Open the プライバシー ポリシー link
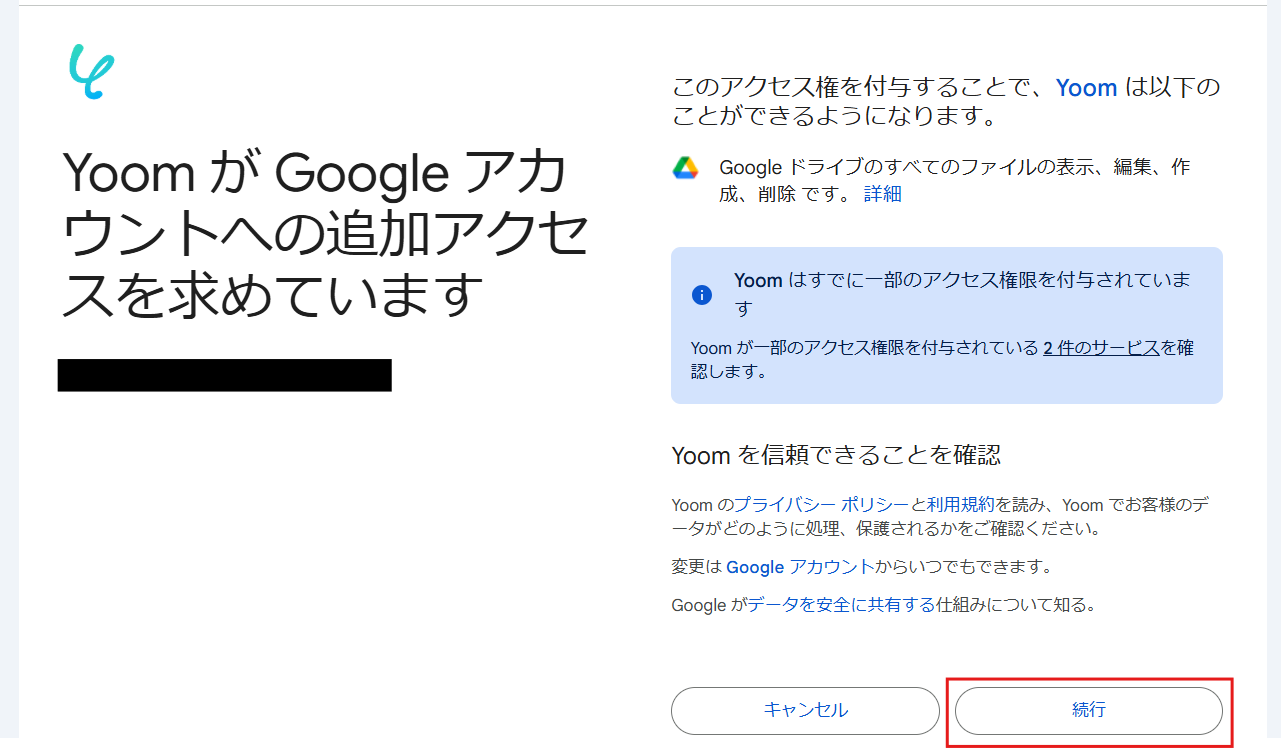The image size is (1281, 748). [x=821, y=505]
